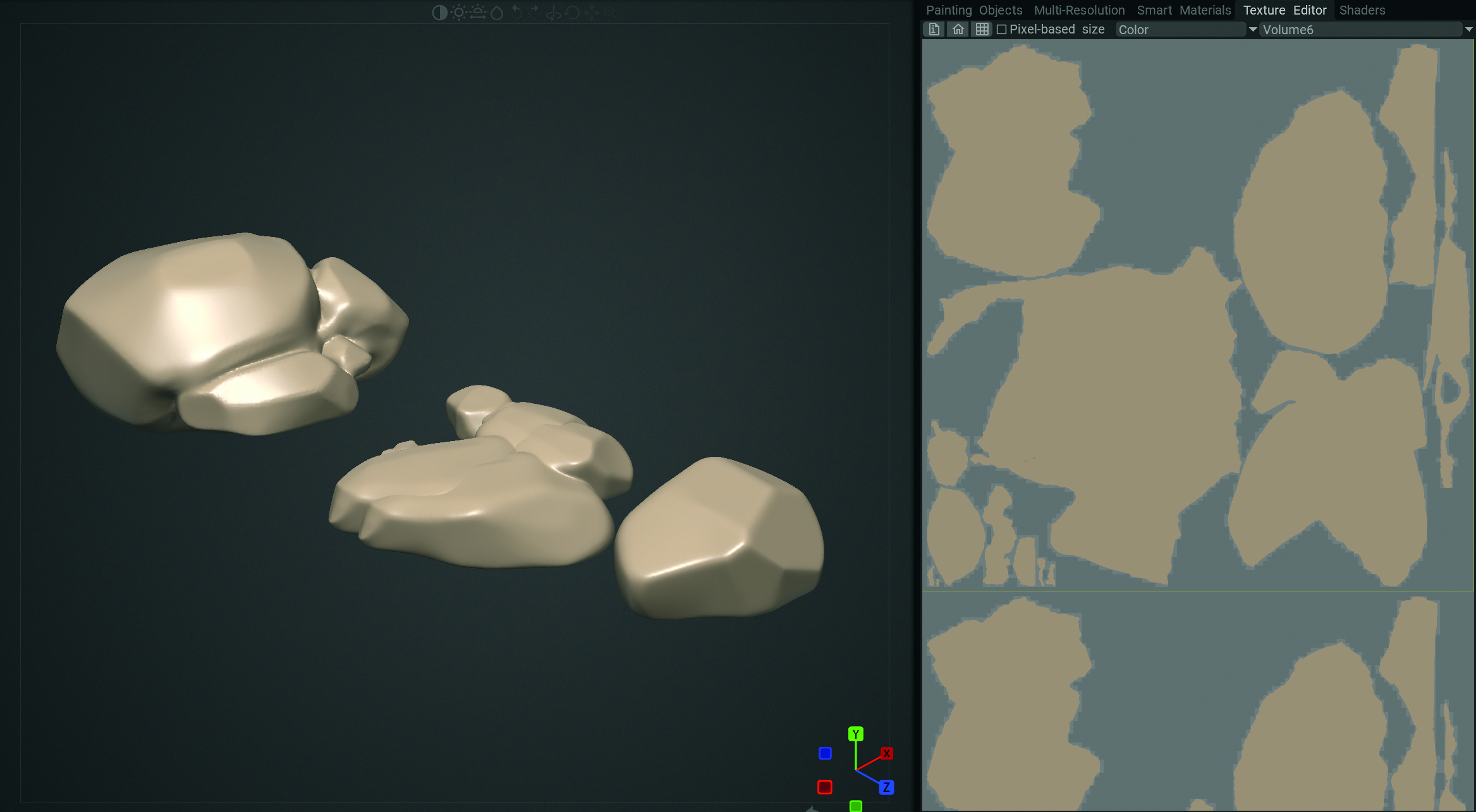Screen dimensions: 1476x812
Task: Click the arrow beside the Volume6 field
Action: (1469, 30)
